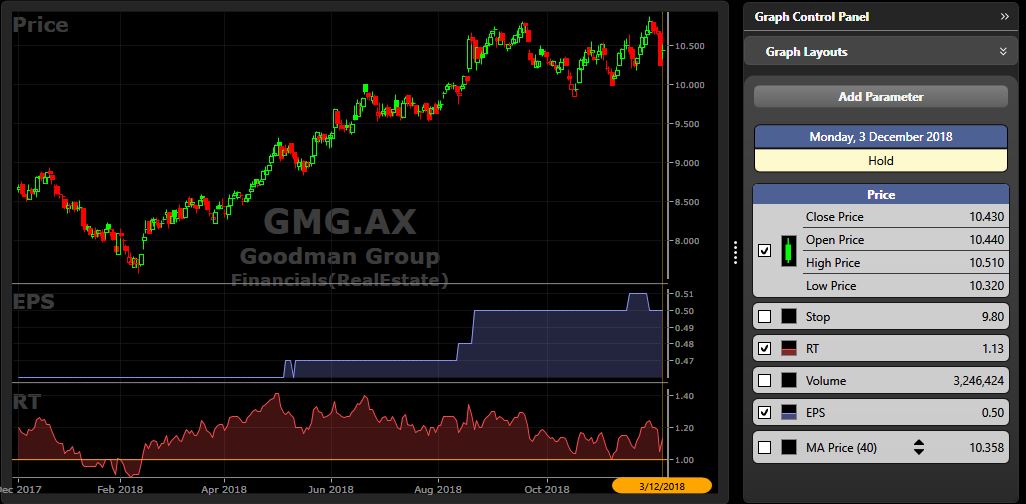Click the EPS value 0.50
The image size is (1026, 504).
(993, 412)
